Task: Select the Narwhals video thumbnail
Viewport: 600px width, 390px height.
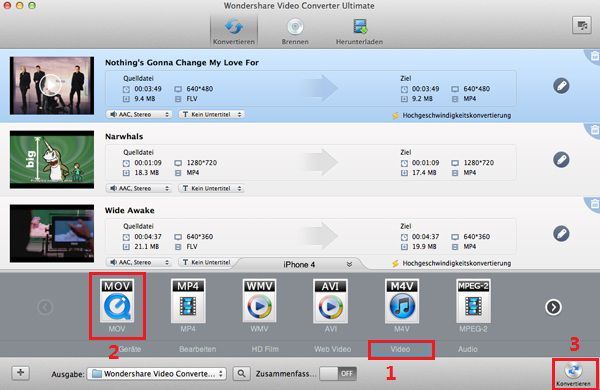Action: pos(52,159)
